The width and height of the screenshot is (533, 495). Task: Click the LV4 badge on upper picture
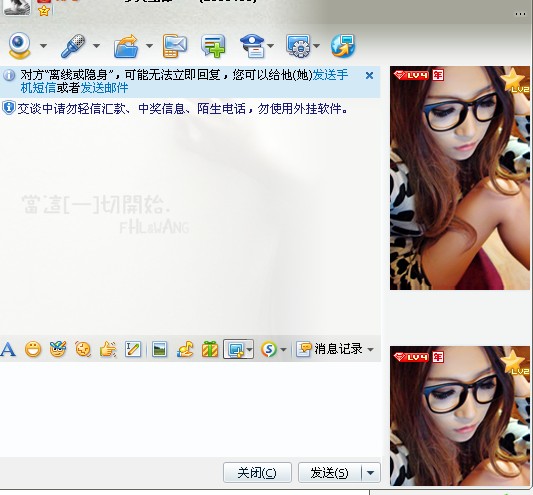411,75
